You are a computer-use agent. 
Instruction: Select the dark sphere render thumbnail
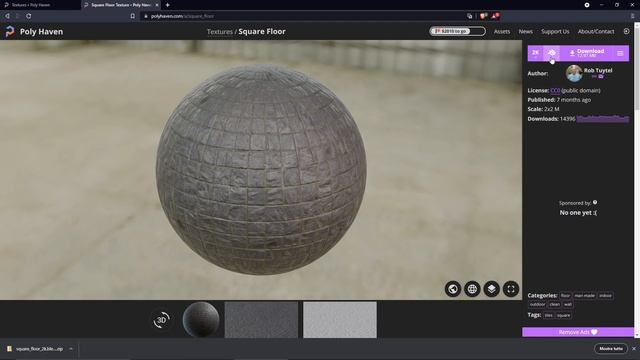click(x=201, y=320)
